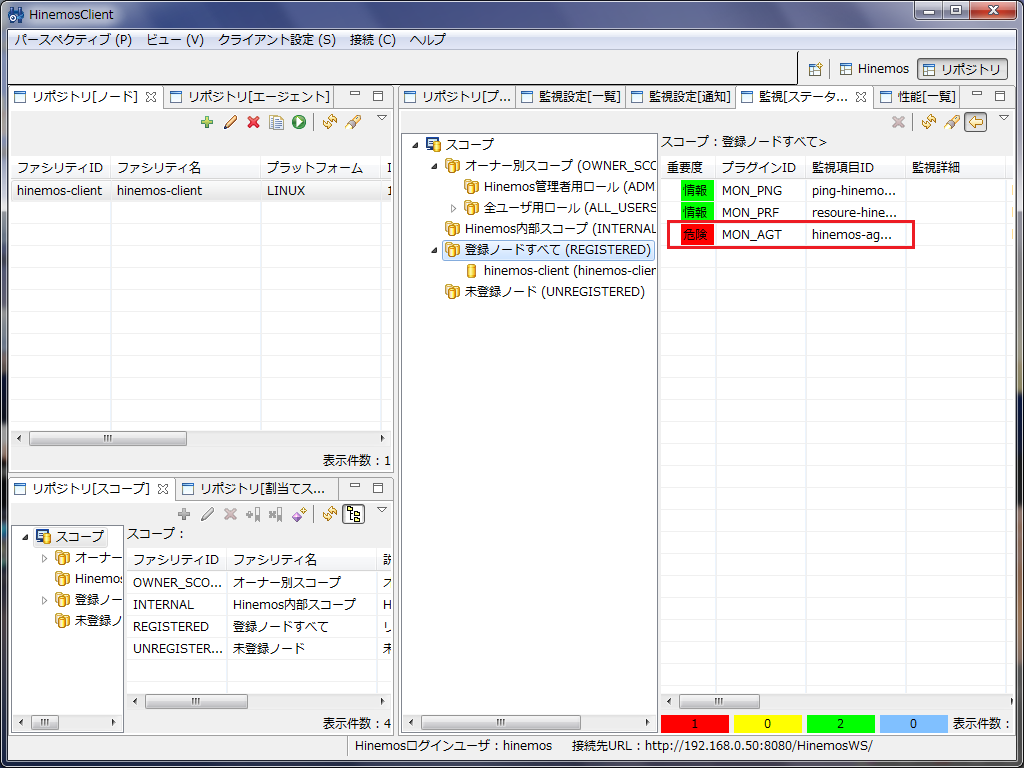Switch to the 監視設定[一覧] tab

571,97
